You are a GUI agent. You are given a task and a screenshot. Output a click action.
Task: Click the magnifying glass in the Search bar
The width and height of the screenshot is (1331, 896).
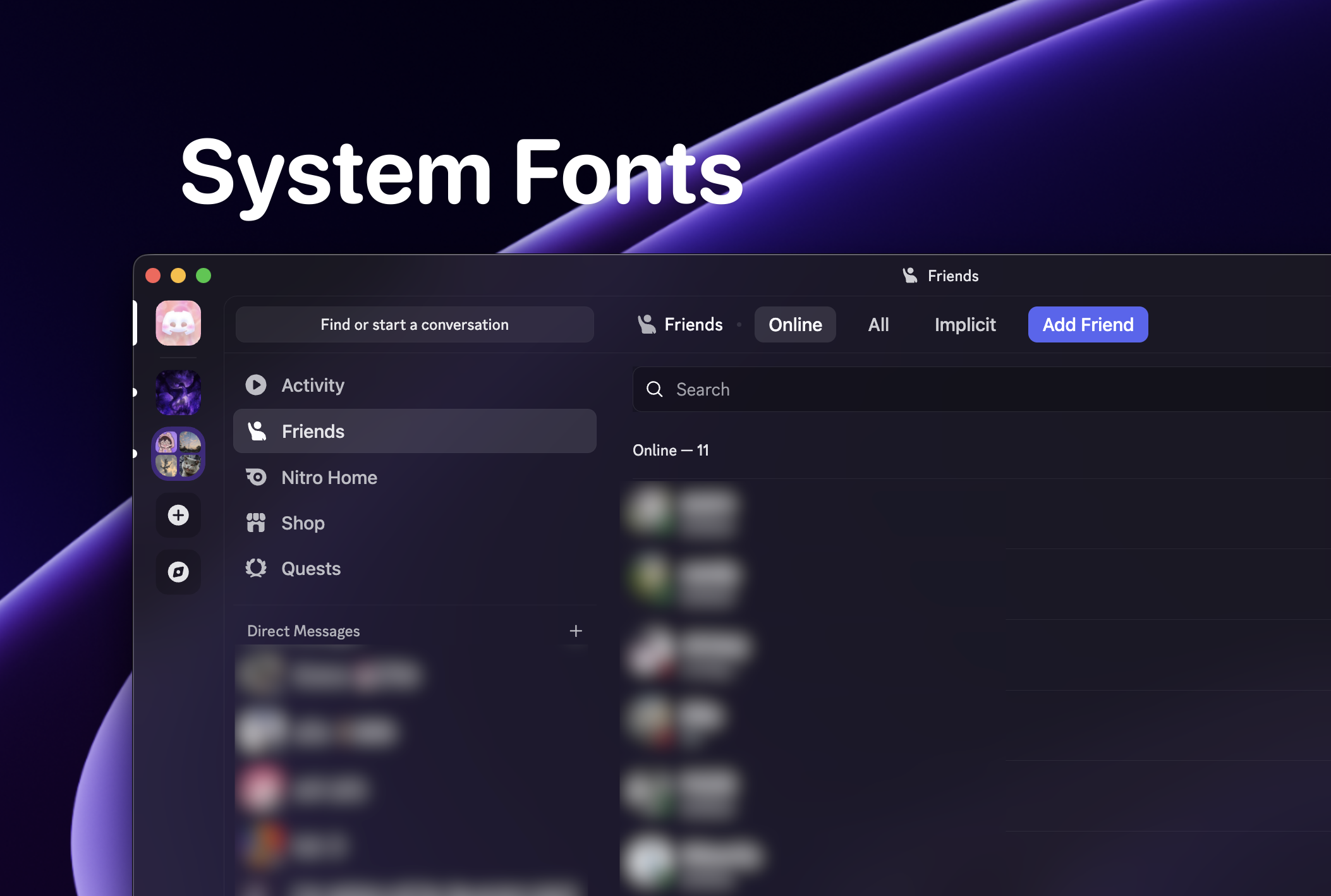point(655,389)
